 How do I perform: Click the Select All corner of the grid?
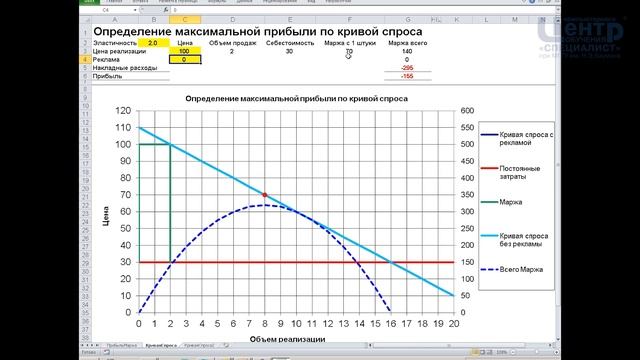[x=86, y=20]
